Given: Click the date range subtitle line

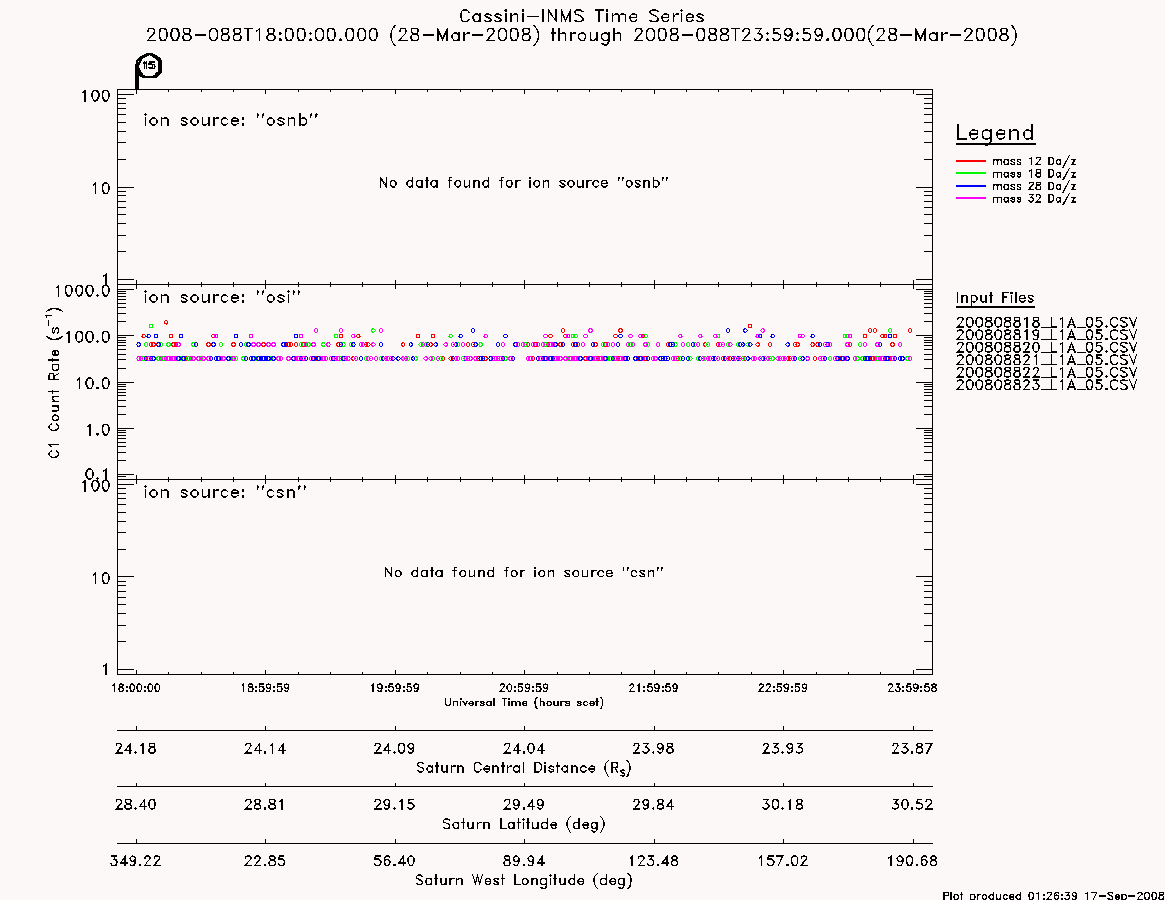Looking at the screenshot, I should (x=582, y=35).
